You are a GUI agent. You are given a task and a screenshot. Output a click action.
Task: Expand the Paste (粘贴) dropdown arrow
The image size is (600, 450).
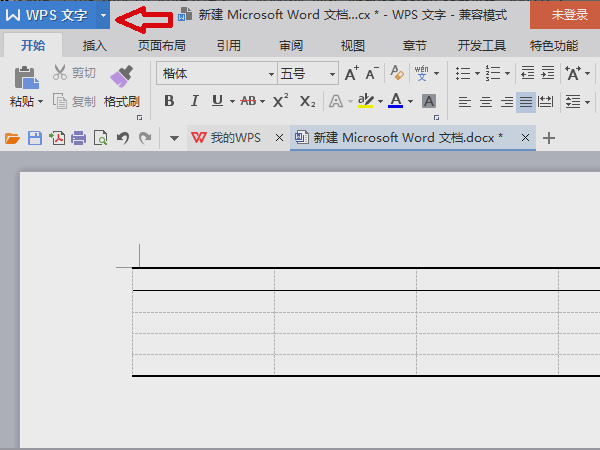[x=40, y=102]
